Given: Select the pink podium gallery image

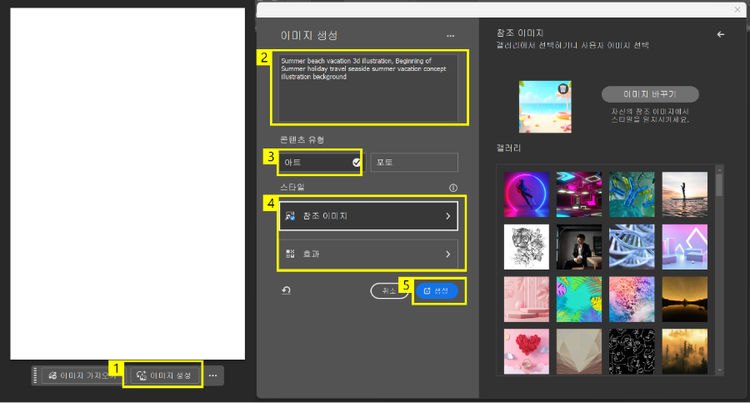Looking at the screenshot, I should (x=526, y=299).
